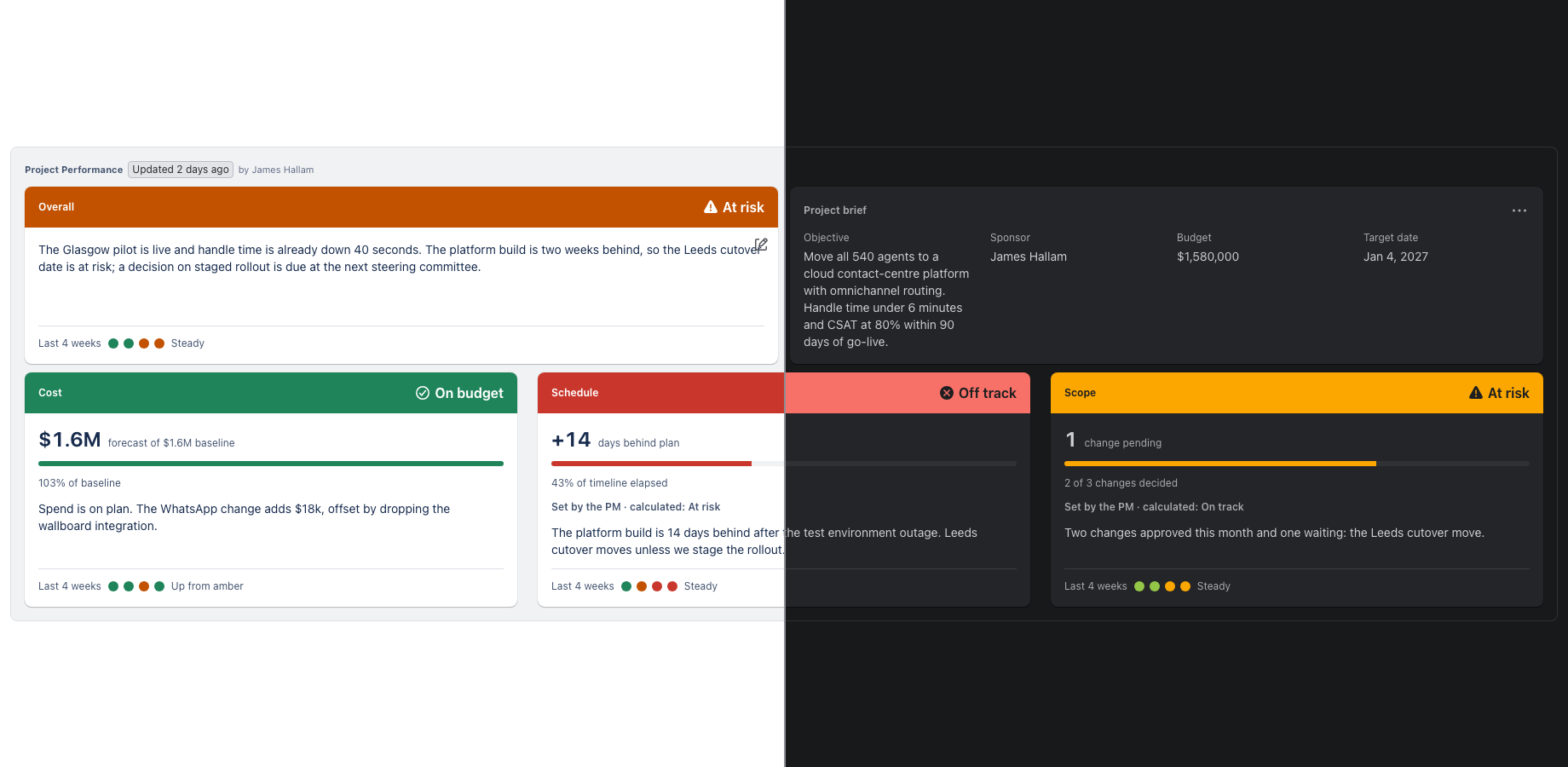Screen dimensions: 1568x767
Task: Click the 'Cost' card title
Action: click(x=50, y=393)
